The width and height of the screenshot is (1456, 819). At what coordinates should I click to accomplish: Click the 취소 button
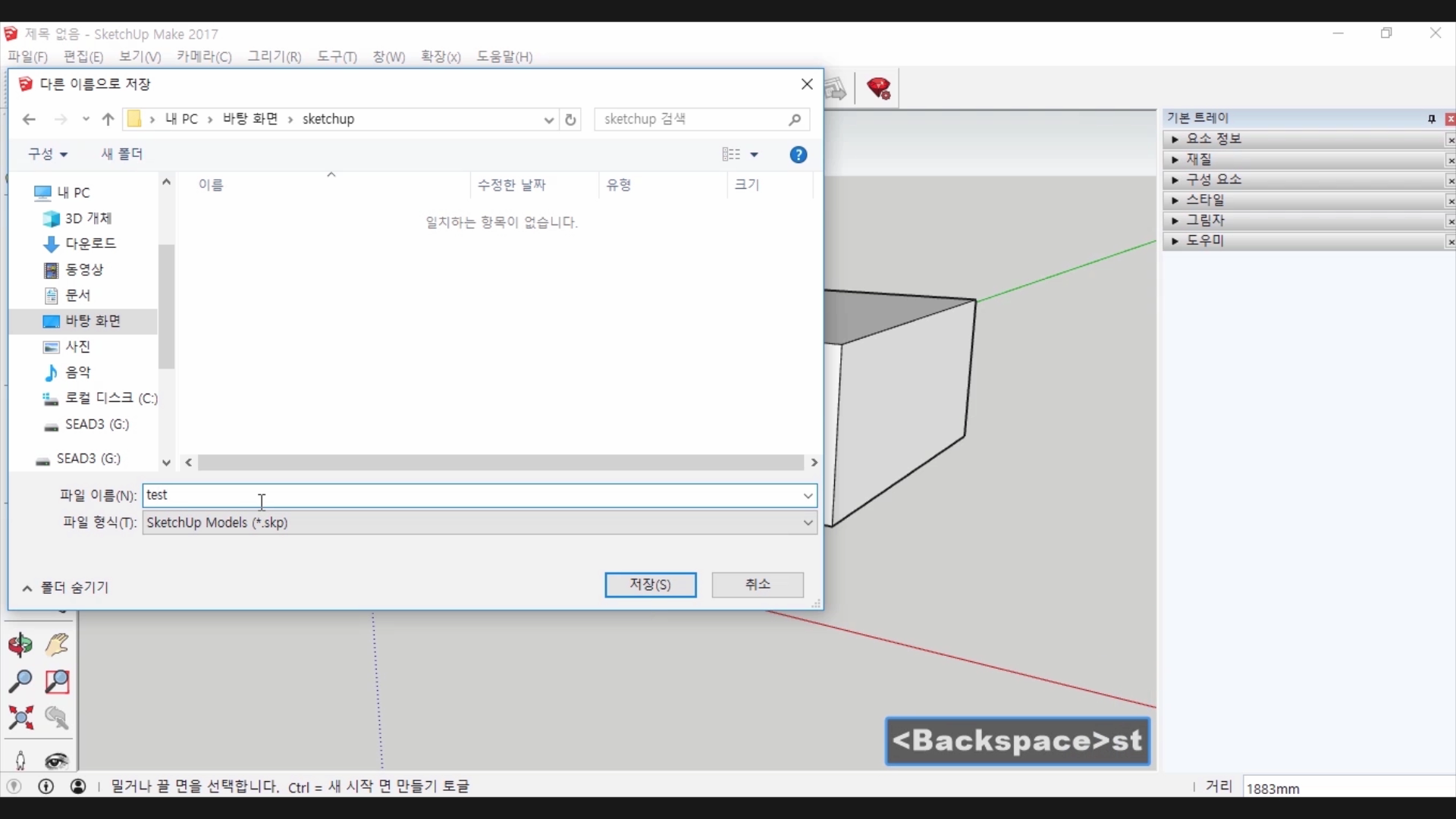coord(757,585)
